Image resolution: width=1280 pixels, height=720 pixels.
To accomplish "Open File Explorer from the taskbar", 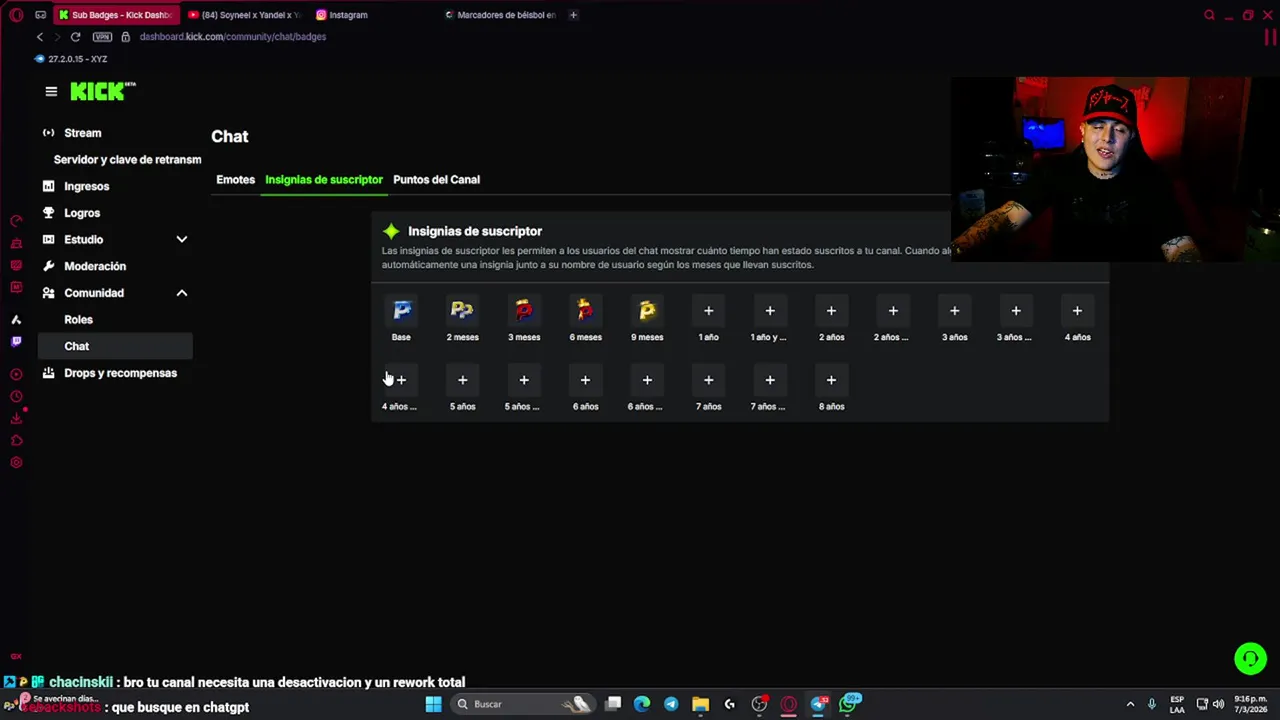I will [700, 704].
